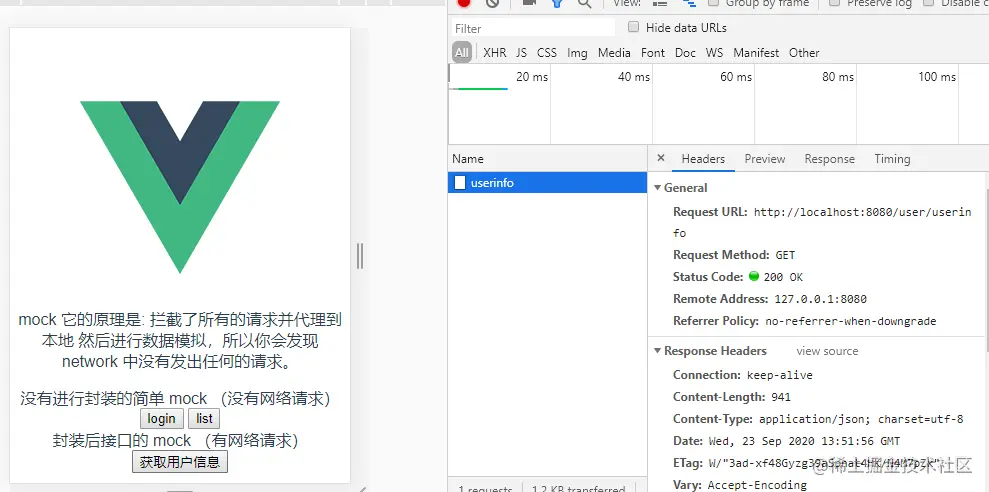
Task: Toggle the overview waterfall view icon
Action: (689, 3)
